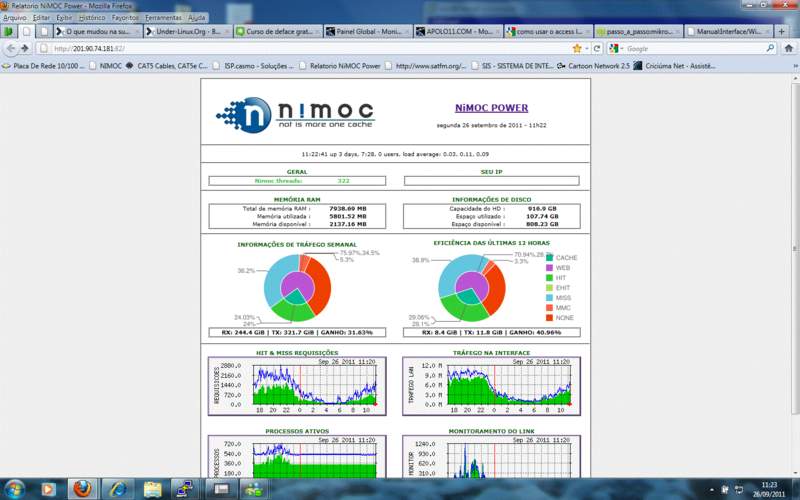The image size is (800, 500).
Task: Open the network computers taskbar icon
Action: point(185,489)
